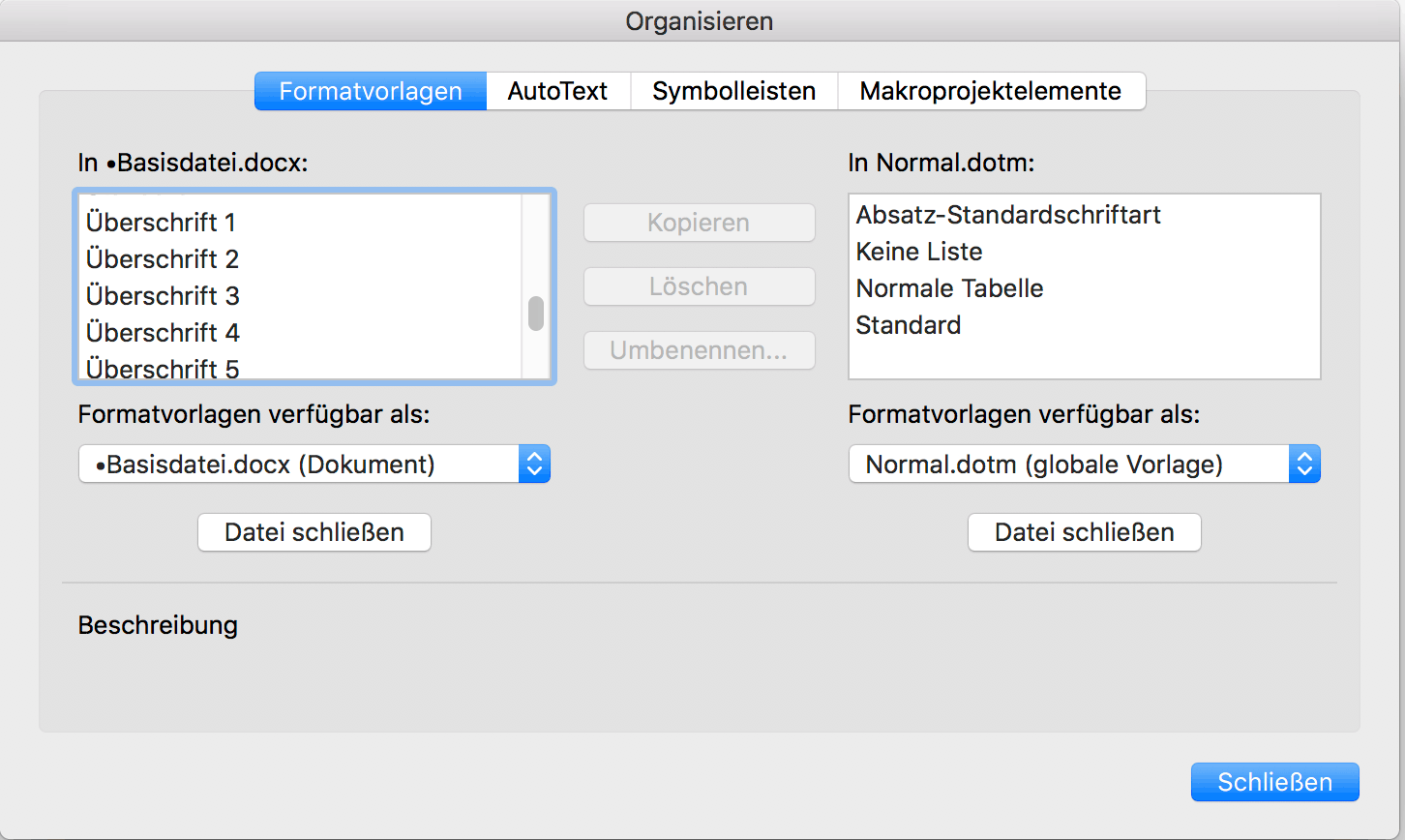Expand the Normal.dotm (globale Vorlage) dropdown
Viewport: 1405px width, 840px height.
point(1085,465)
